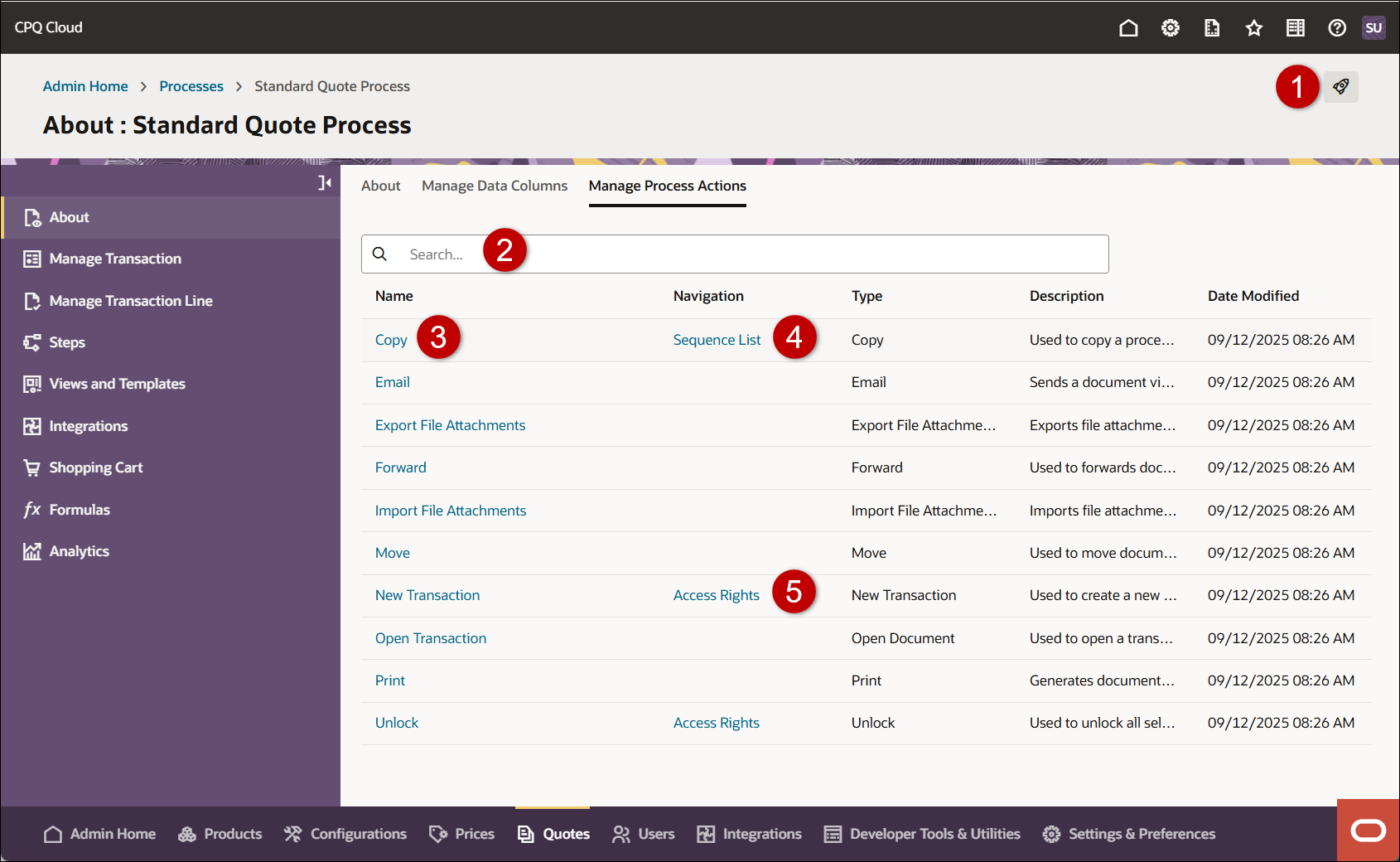1400x862 pixels.
Task: Open the table list icon in header
Action: (1295, 28)
